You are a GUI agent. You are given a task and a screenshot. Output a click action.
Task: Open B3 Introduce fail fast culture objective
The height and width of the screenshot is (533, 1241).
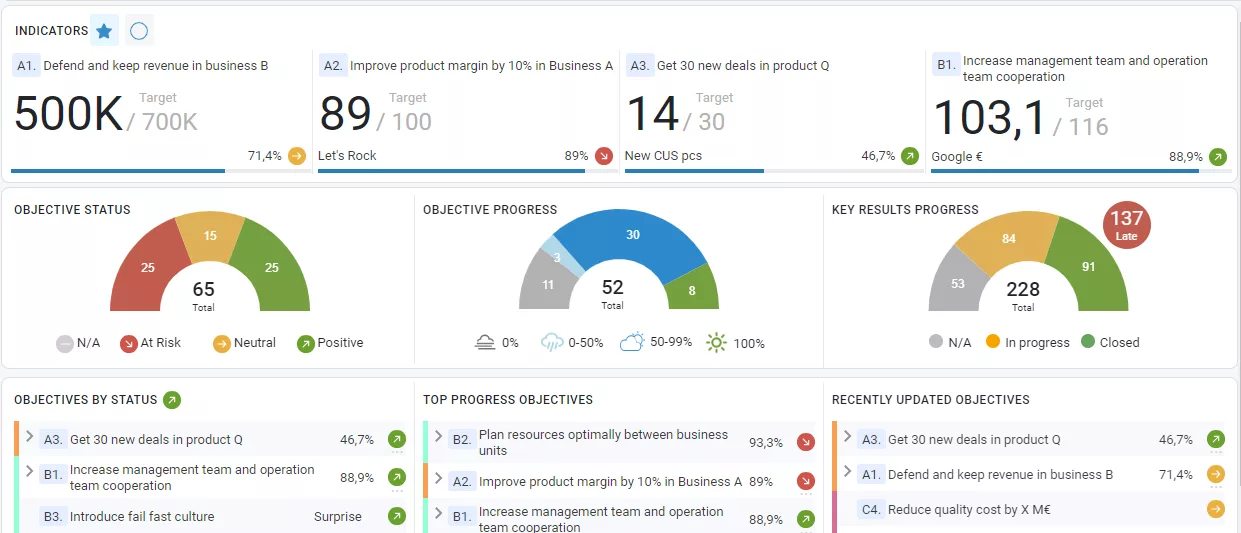(141, 516)
